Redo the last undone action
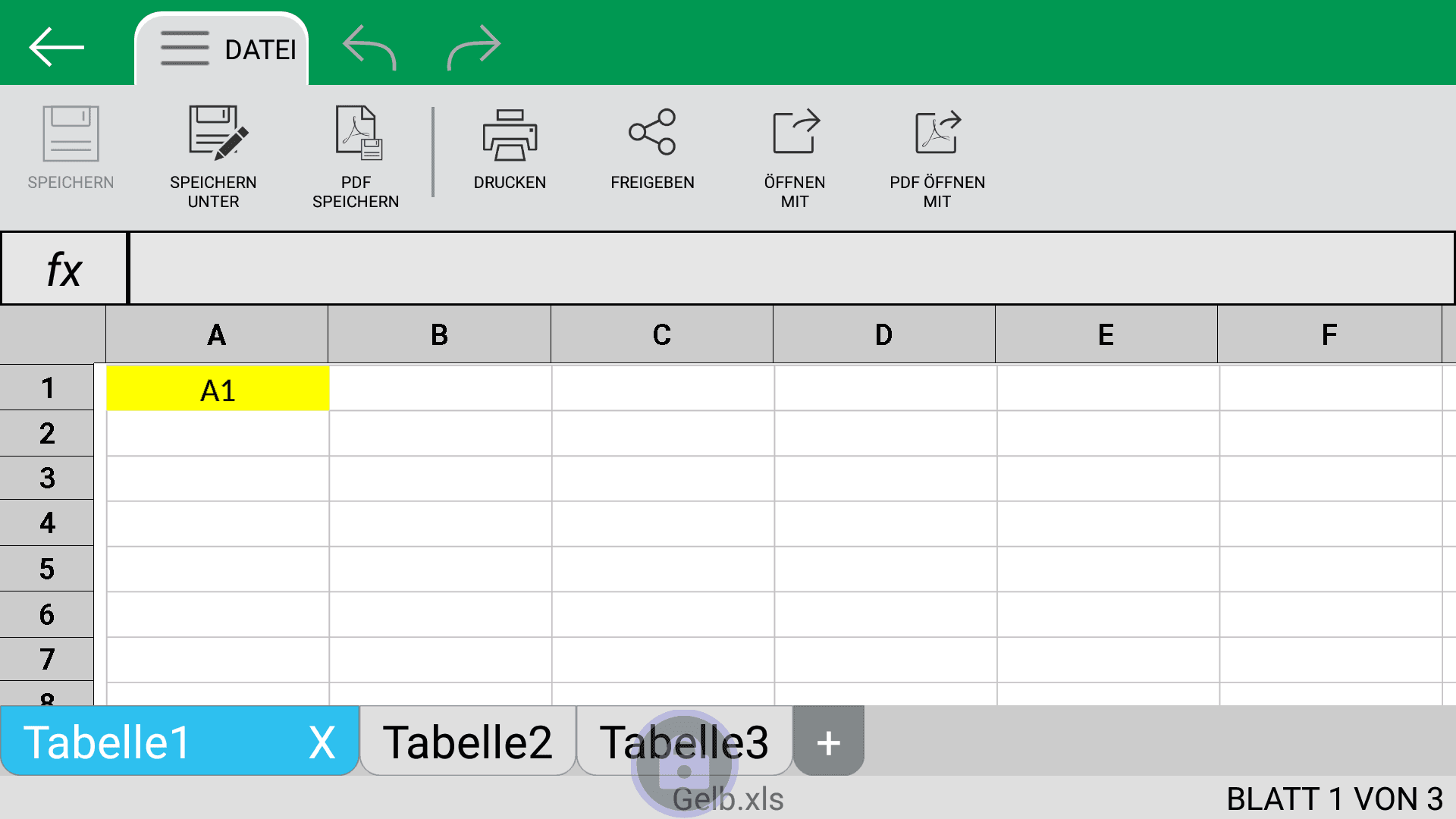Viewport: 1456px width, 819px height. coord(474,47)
